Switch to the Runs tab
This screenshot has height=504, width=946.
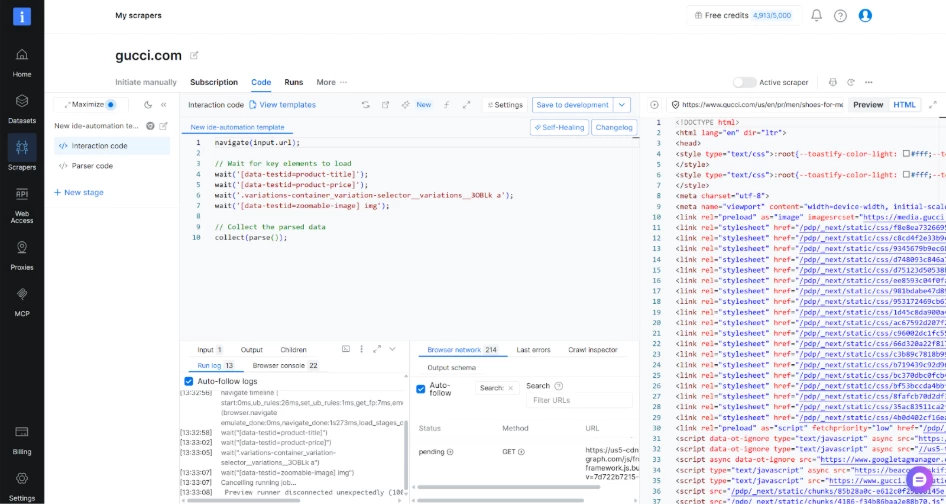coord(294,82)
